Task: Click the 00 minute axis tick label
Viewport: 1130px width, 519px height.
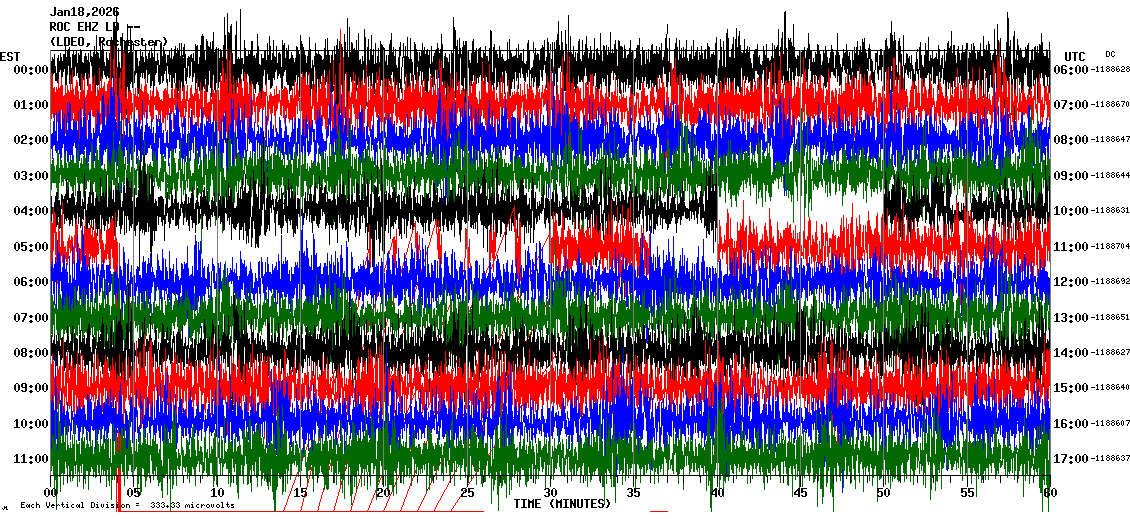Action: pyautogui.click(x=51, y=493)
